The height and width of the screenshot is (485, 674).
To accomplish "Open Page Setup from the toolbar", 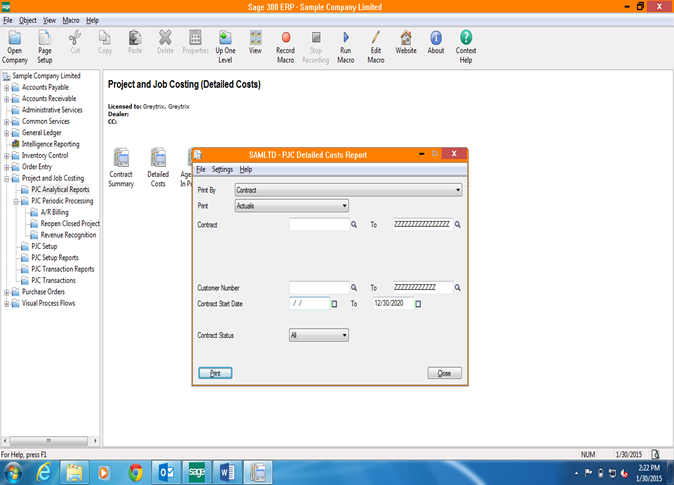I will [x=45, y=46].
